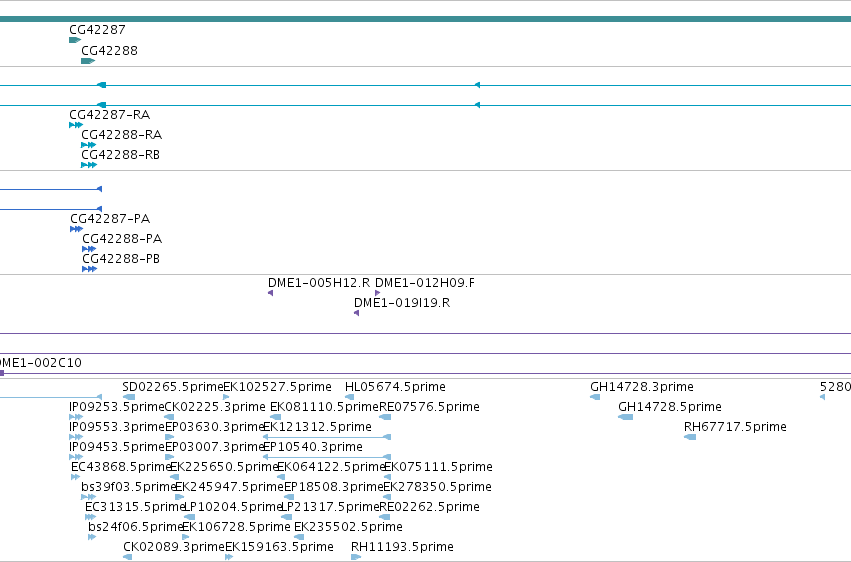Click the EK081110.5prime EST

click(x=324, y=407)
